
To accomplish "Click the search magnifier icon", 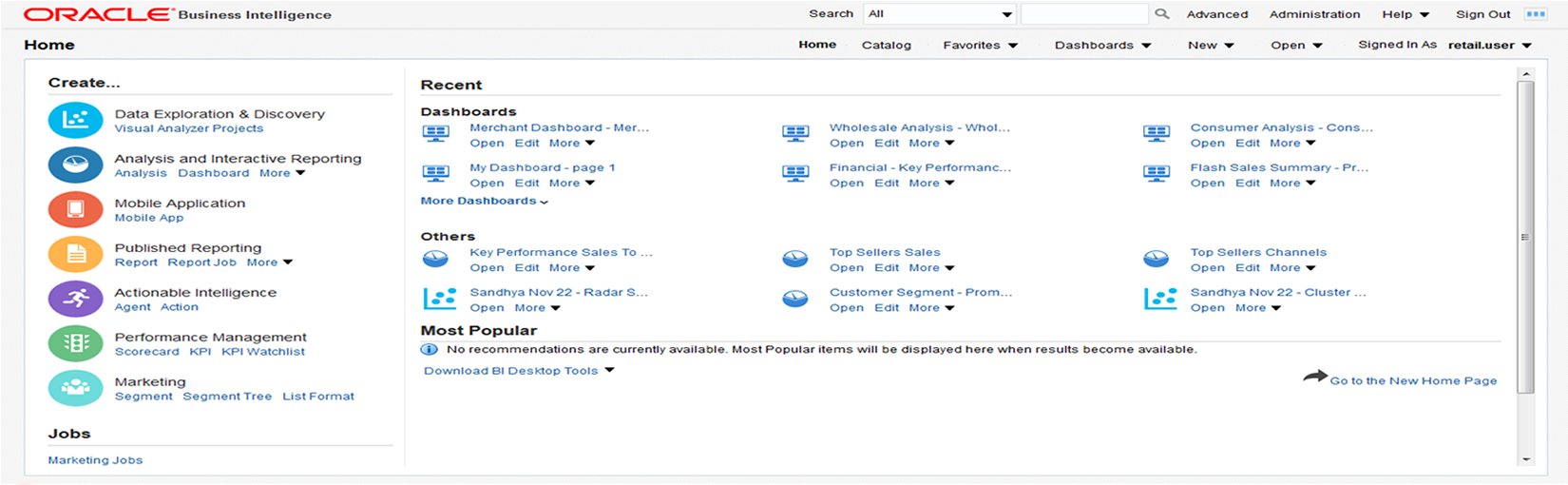I will tap(1161, 14).
